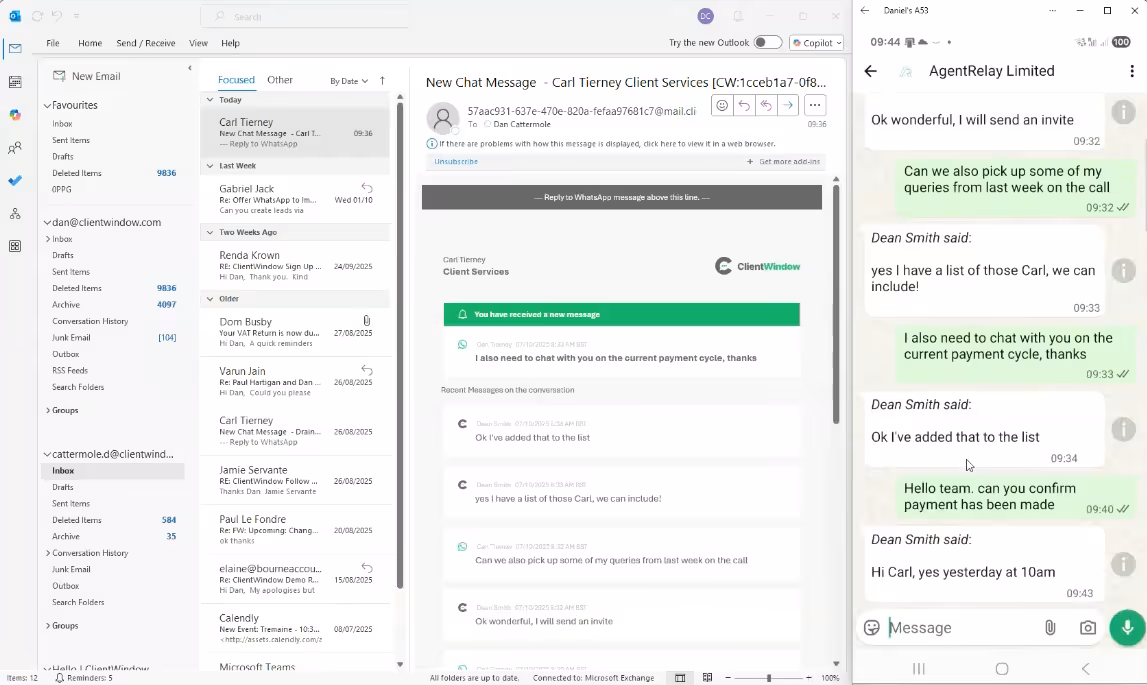1147x685 pixels.
Task: Open the Send / Receive tab
Action: click(x=146, y=43)
